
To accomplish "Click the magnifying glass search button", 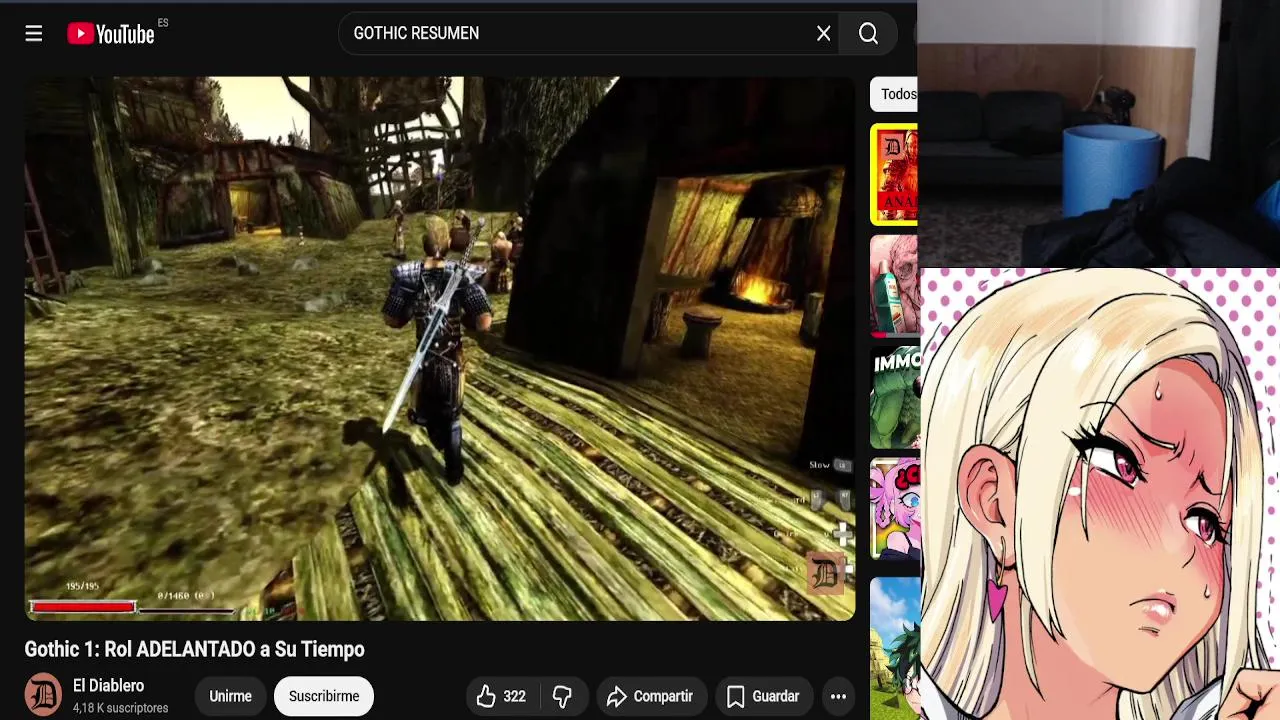I will coord(868,34).
